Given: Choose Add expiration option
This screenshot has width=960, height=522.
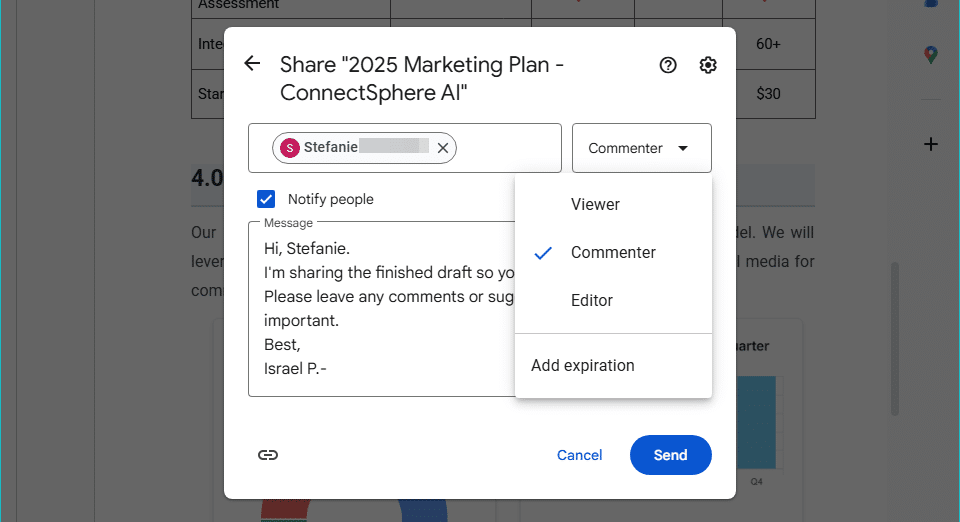Looking at the screenshot, I should pos(613,365).
